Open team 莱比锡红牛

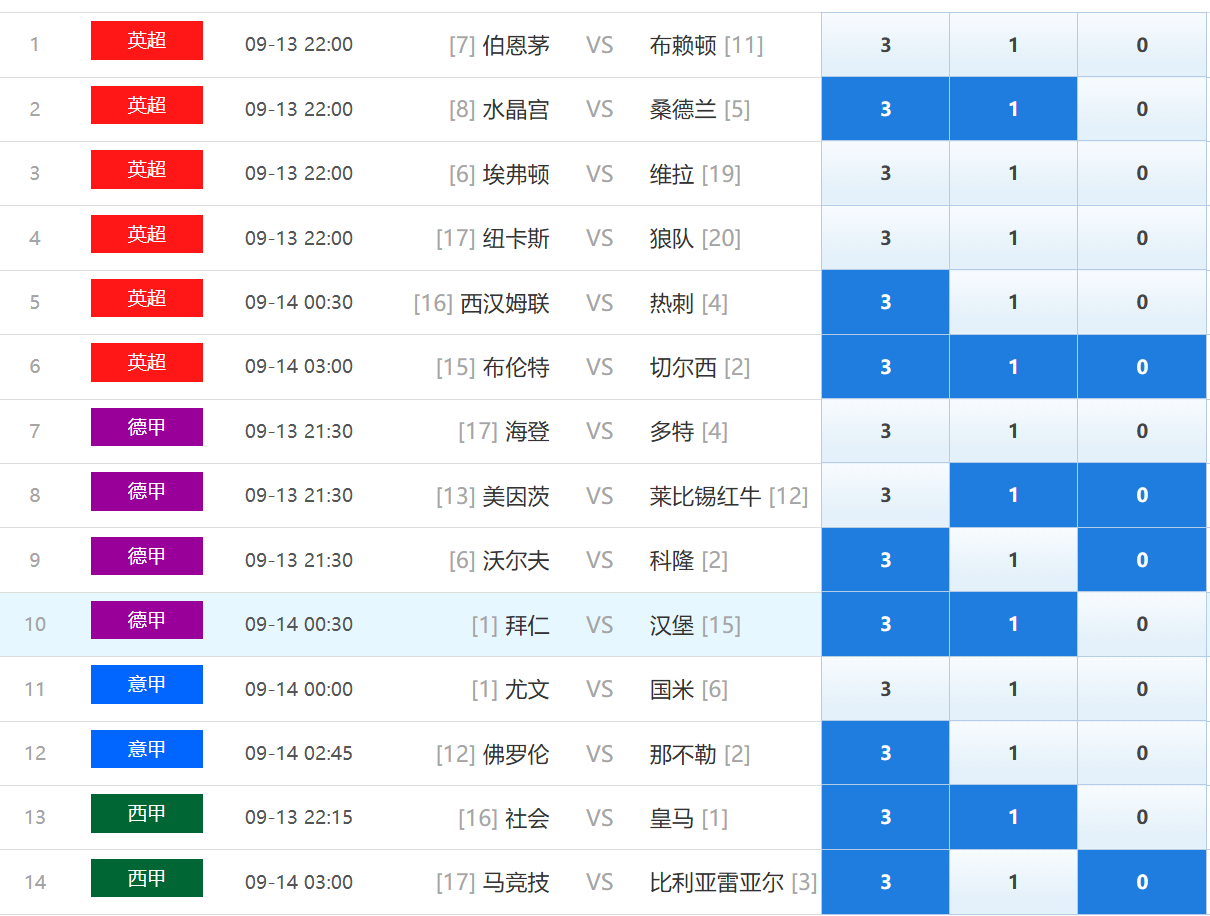[x=705, y=495]
